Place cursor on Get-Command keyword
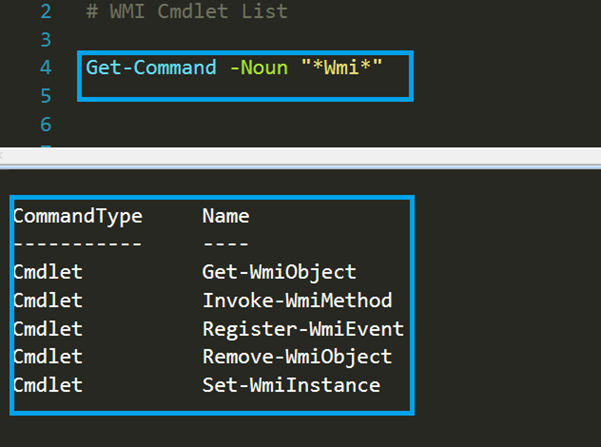The height and width of the screenshot is (447, 601). (x=151, y=68)
